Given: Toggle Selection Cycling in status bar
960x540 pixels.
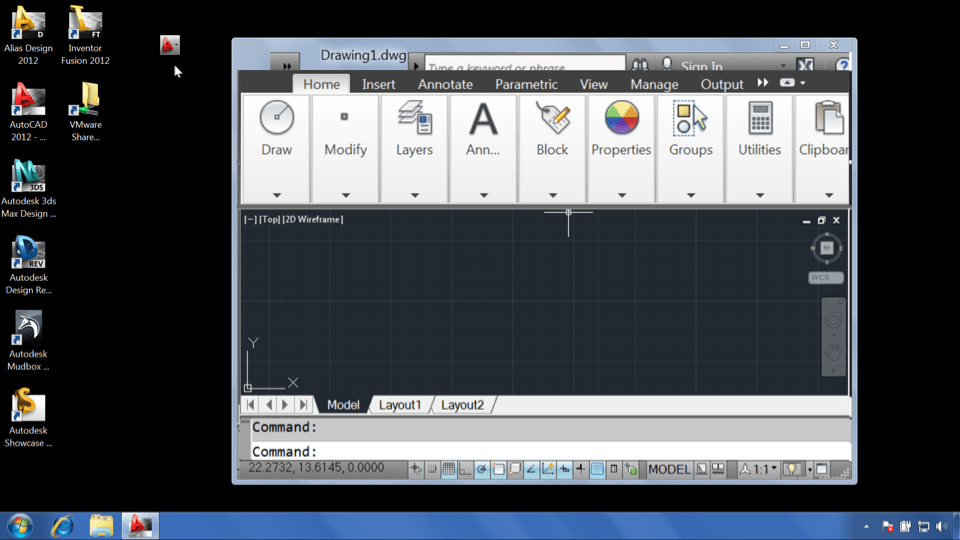Looking at the screenshot, I should (631, 470).
